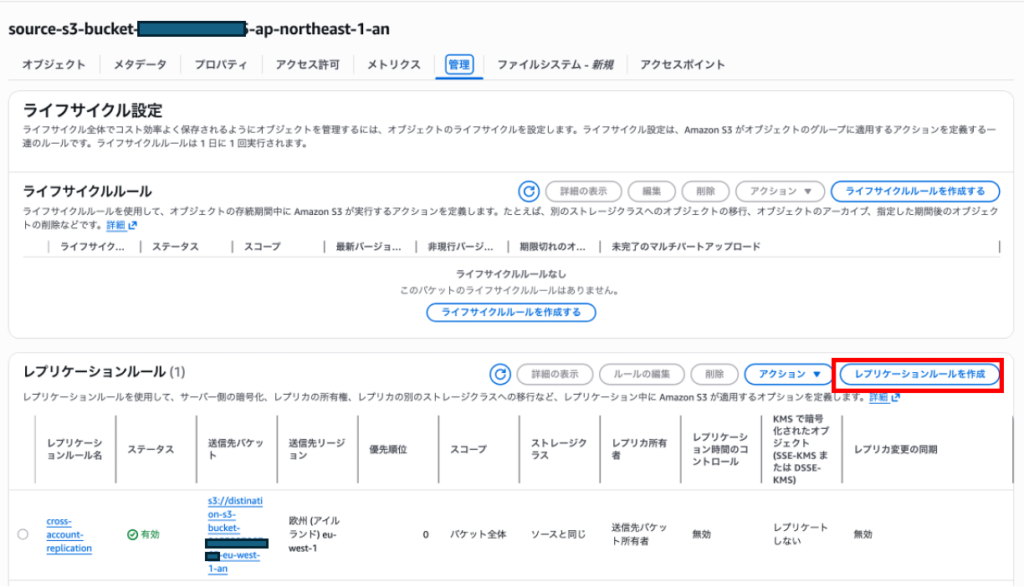Click 未完了のマルチパートアップロード column header
The image size is (1024, 587).
tap(686, 247)
